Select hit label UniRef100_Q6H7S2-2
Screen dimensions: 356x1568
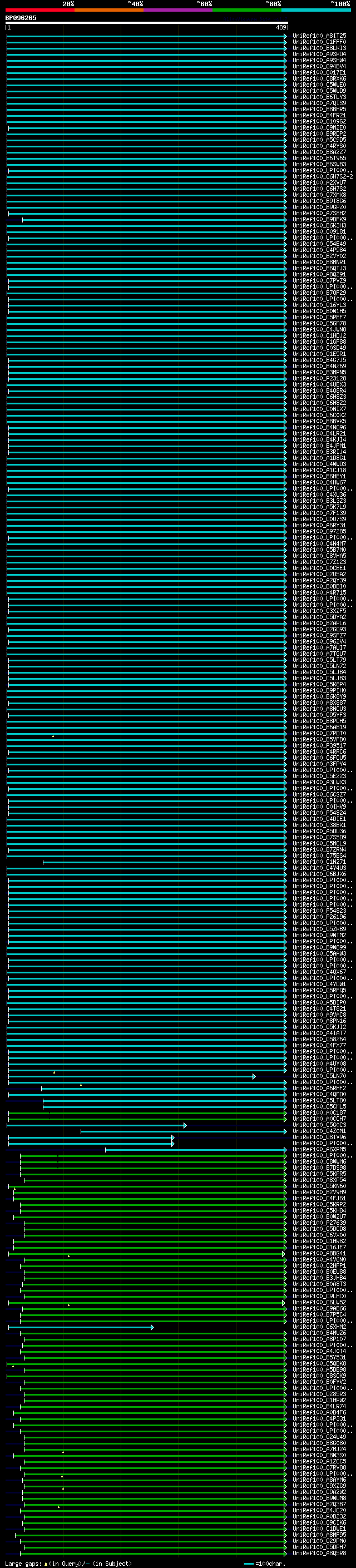(323, 176)
